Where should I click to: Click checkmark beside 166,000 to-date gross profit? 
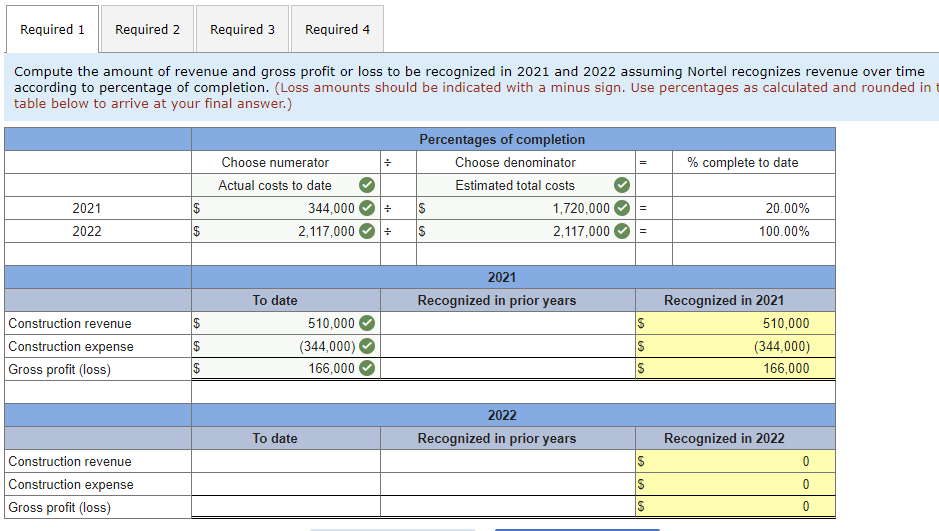pyautogui.click(x=367, y=368)
